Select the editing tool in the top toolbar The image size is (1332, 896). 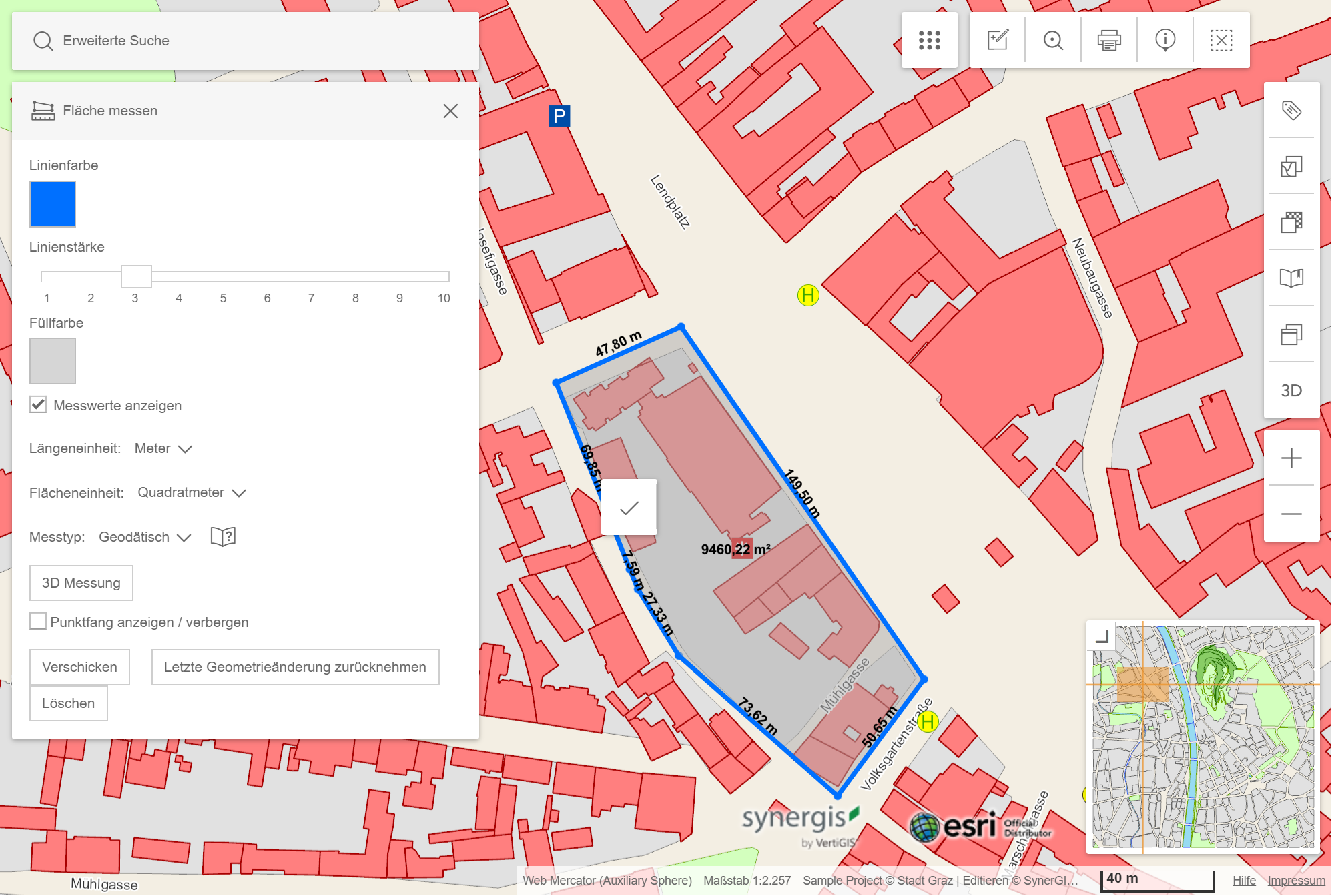(996, 40)
